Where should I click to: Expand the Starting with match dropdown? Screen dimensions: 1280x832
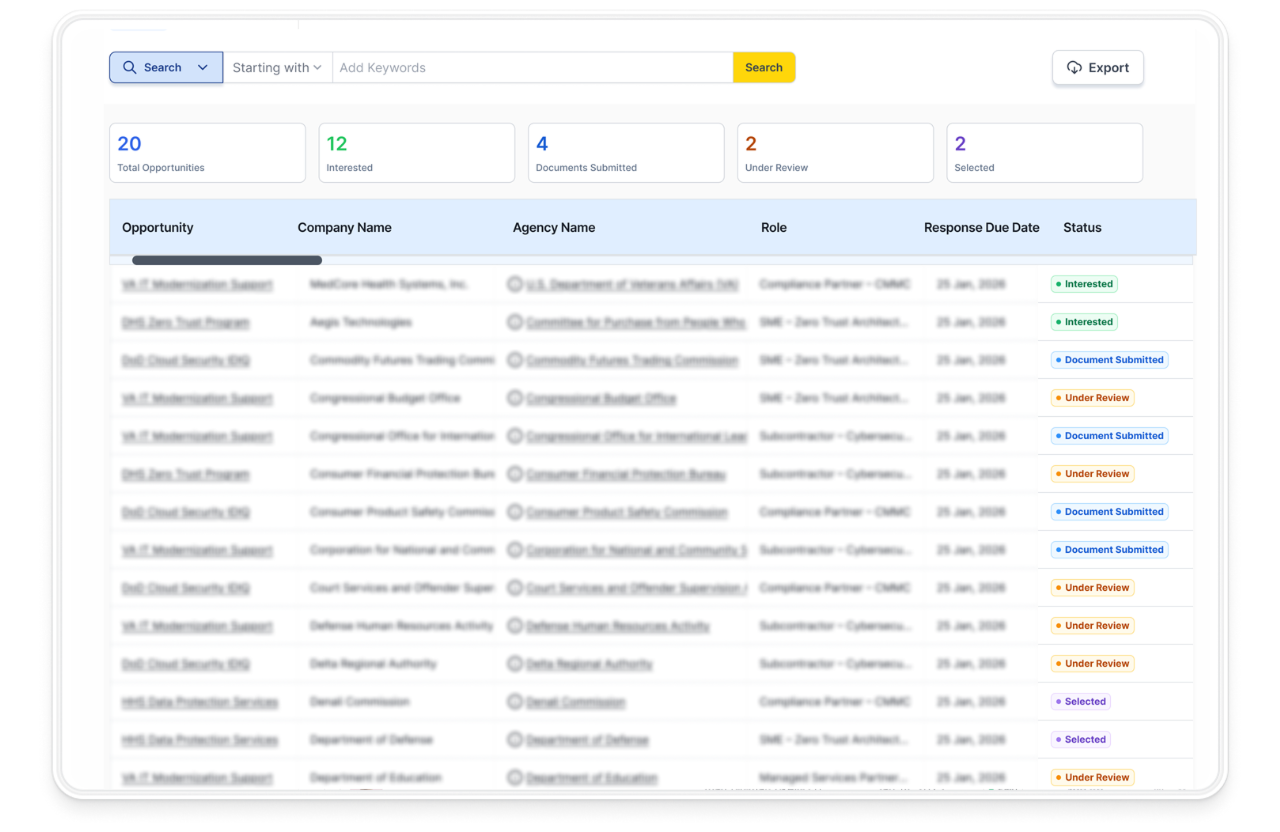pos(277,68)
